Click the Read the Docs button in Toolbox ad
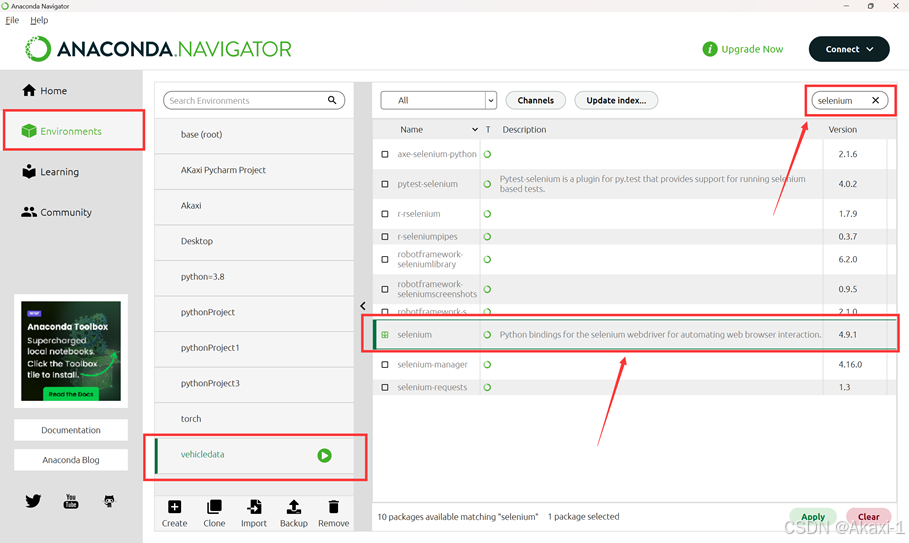909x543 pixels. click(71, 394)
